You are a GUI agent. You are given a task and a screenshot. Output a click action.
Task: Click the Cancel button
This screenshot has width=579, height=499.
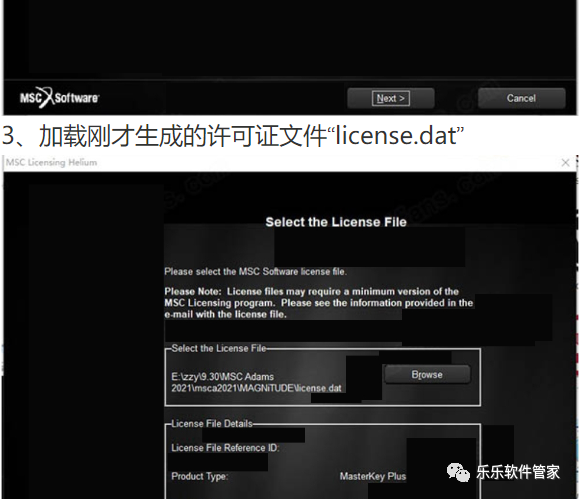[521, 98]
